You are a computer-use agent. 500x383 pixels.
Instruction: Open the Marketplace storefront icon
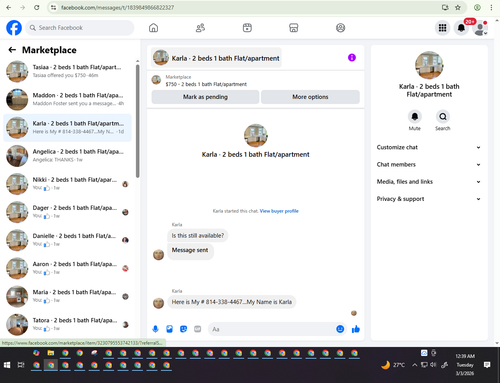coord(294,28)
